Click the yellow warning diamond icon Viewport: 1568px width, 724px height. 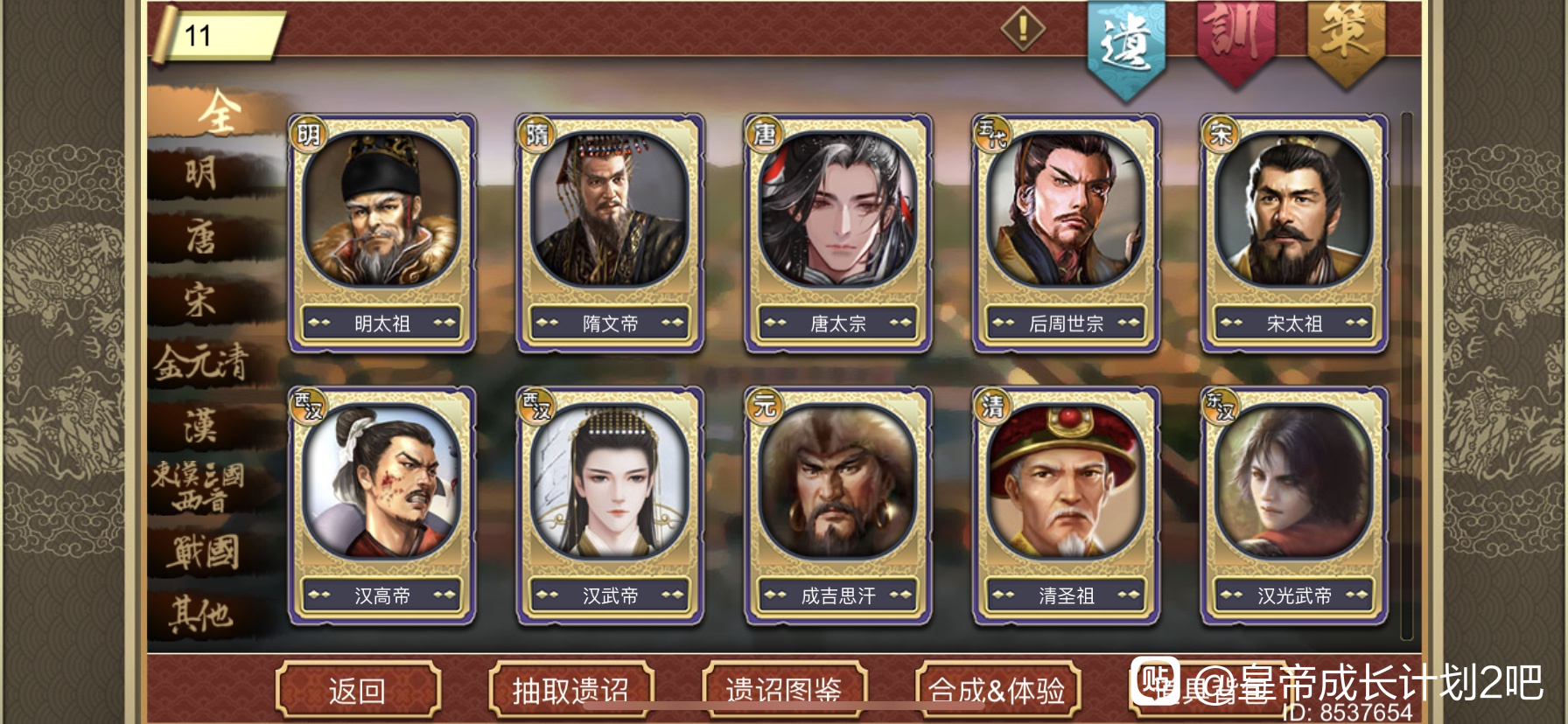(x=1023, y=29)
